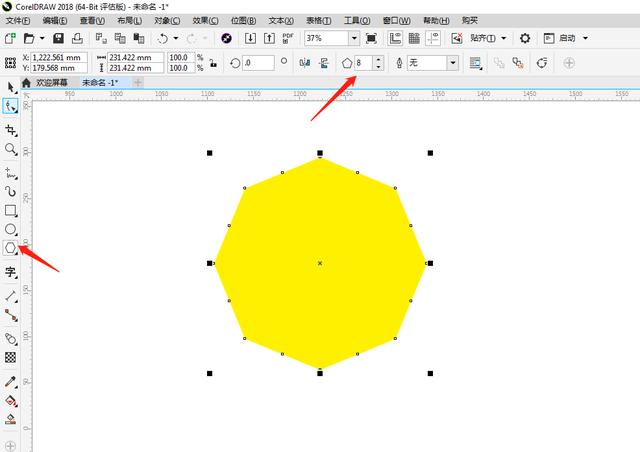Screen dimensions: 640x452
Task: Click the 购买 buy menu item
Action: click(470, 20)
